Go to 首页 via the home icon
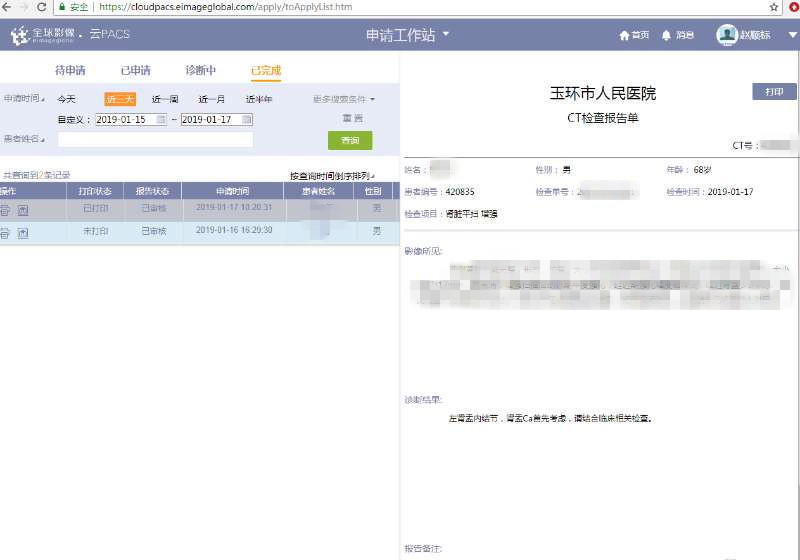 tap(624, 35)
